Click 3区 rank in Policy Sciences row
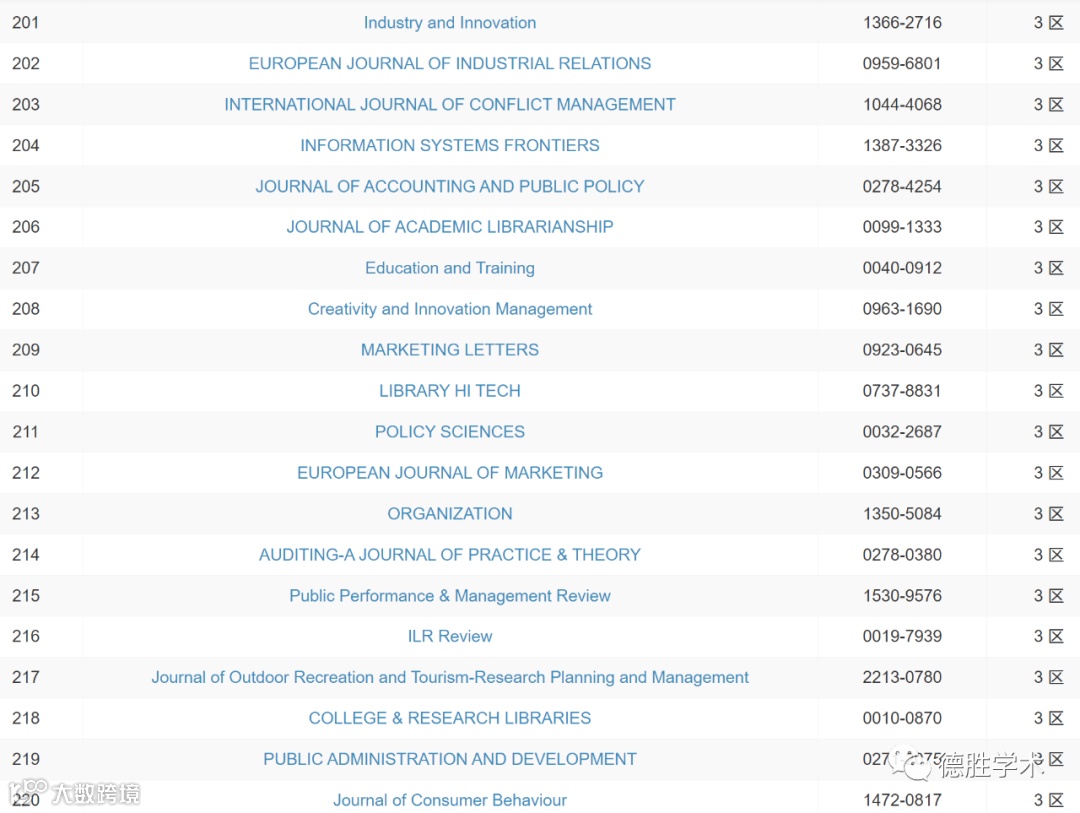Viewport: 1080px width, 813px height. click(1048, 431)
